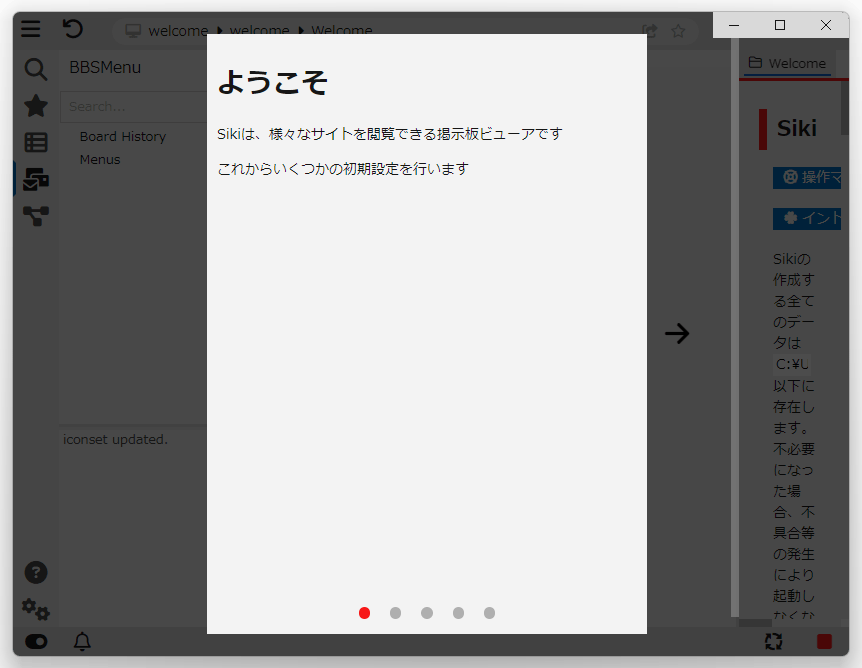Click the share icon in address bar
This screenshot has width=862, height=668.
click(x=650, y=31)
